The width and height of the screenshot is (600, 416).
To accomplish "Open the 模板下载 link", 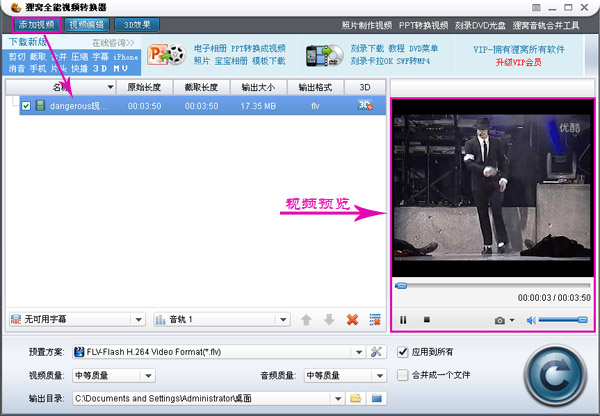I will tap(269, 61).
